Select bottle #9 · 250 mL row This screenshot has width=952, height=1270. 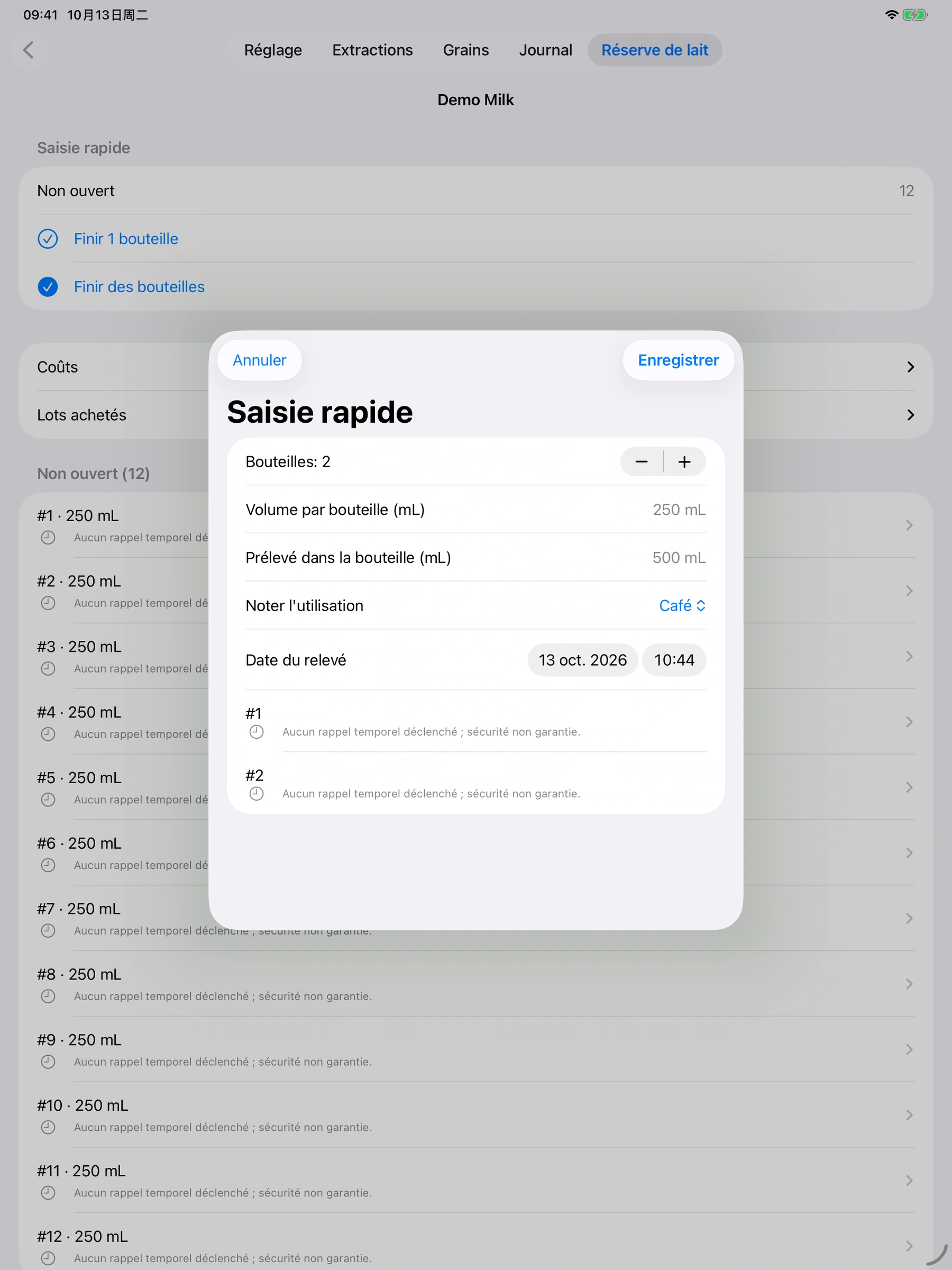point(475,1049)
